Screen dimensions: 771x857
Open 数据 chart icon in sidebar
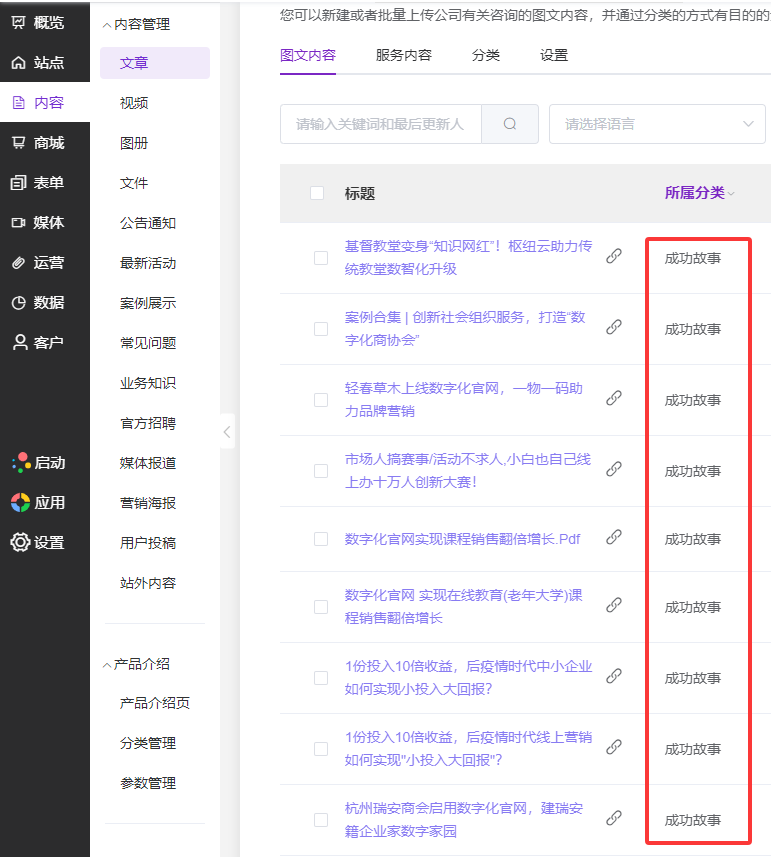19,303
